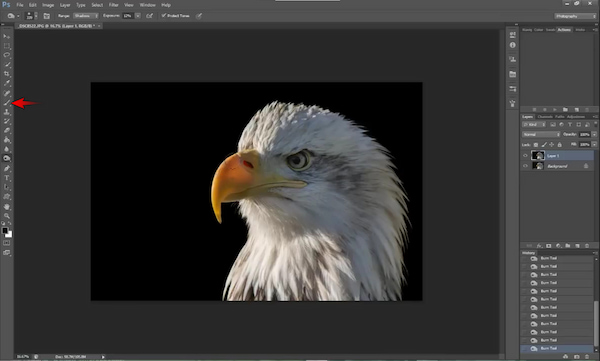Click tablet pressure icon in options bar
This screenshot has height=361, width=600.
(x=199, y=16)
